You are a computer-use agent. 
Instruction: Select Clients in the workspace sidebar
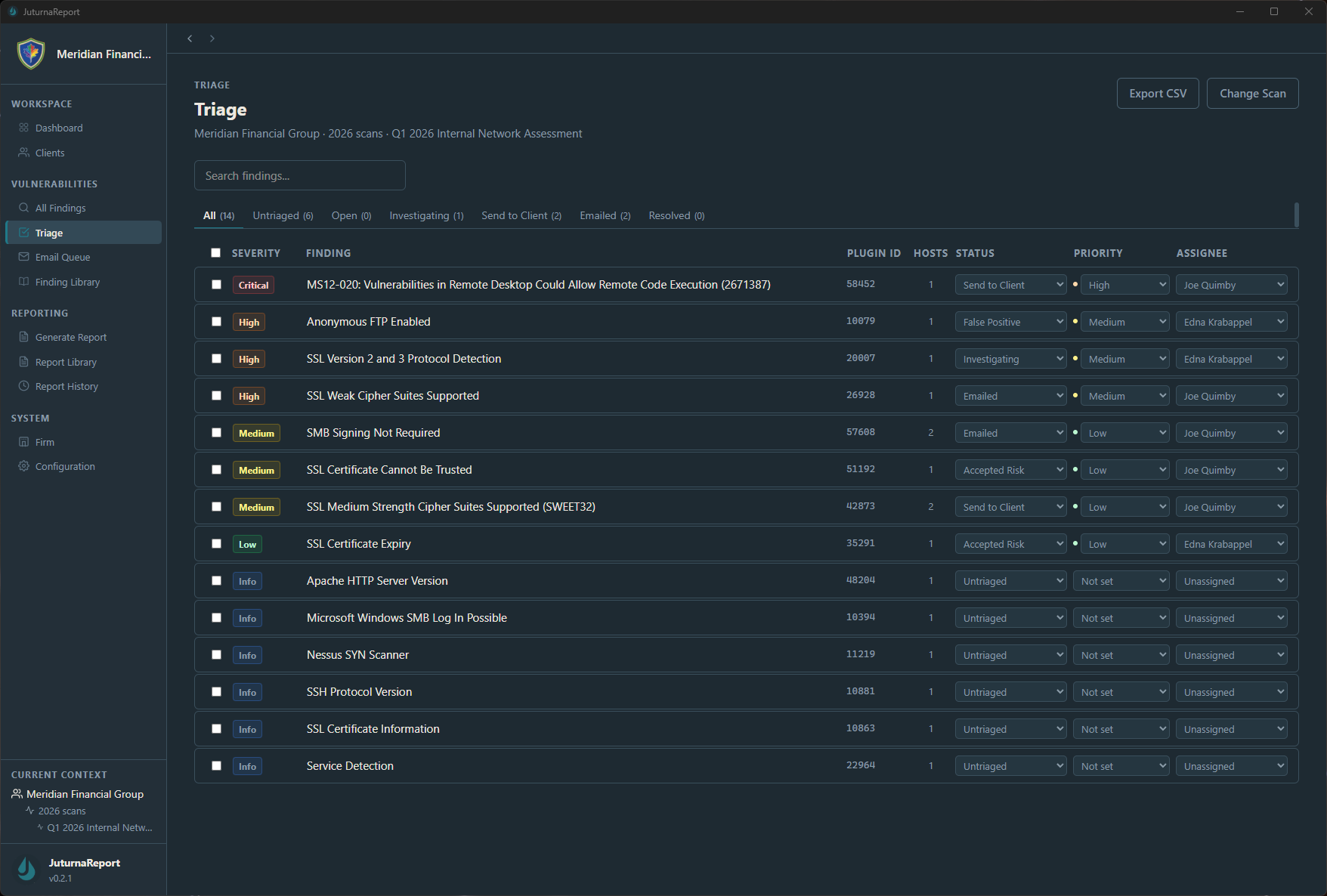tap(50, 153)
